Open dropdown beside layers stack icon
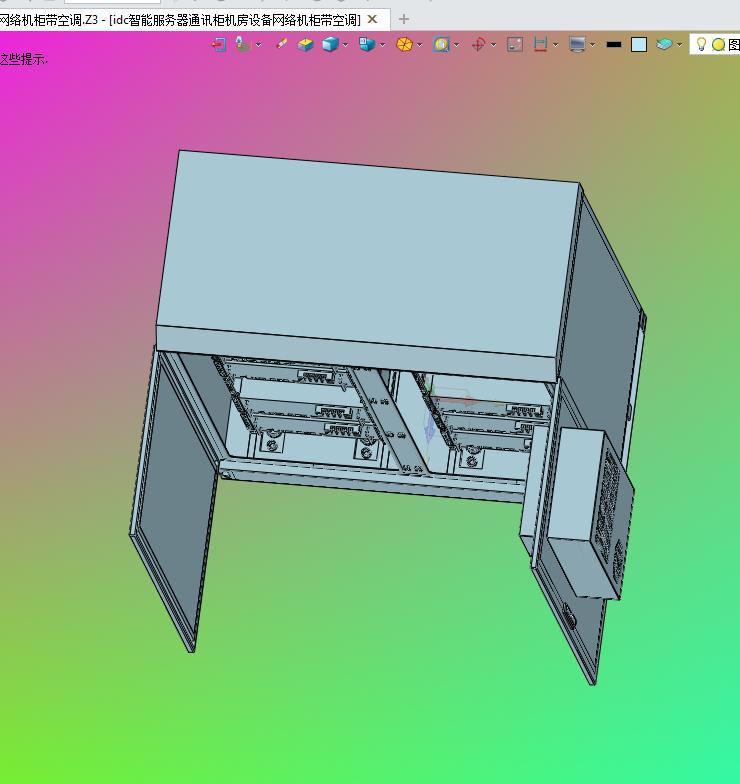Screen dimensions: 740x784 [680, 45]
